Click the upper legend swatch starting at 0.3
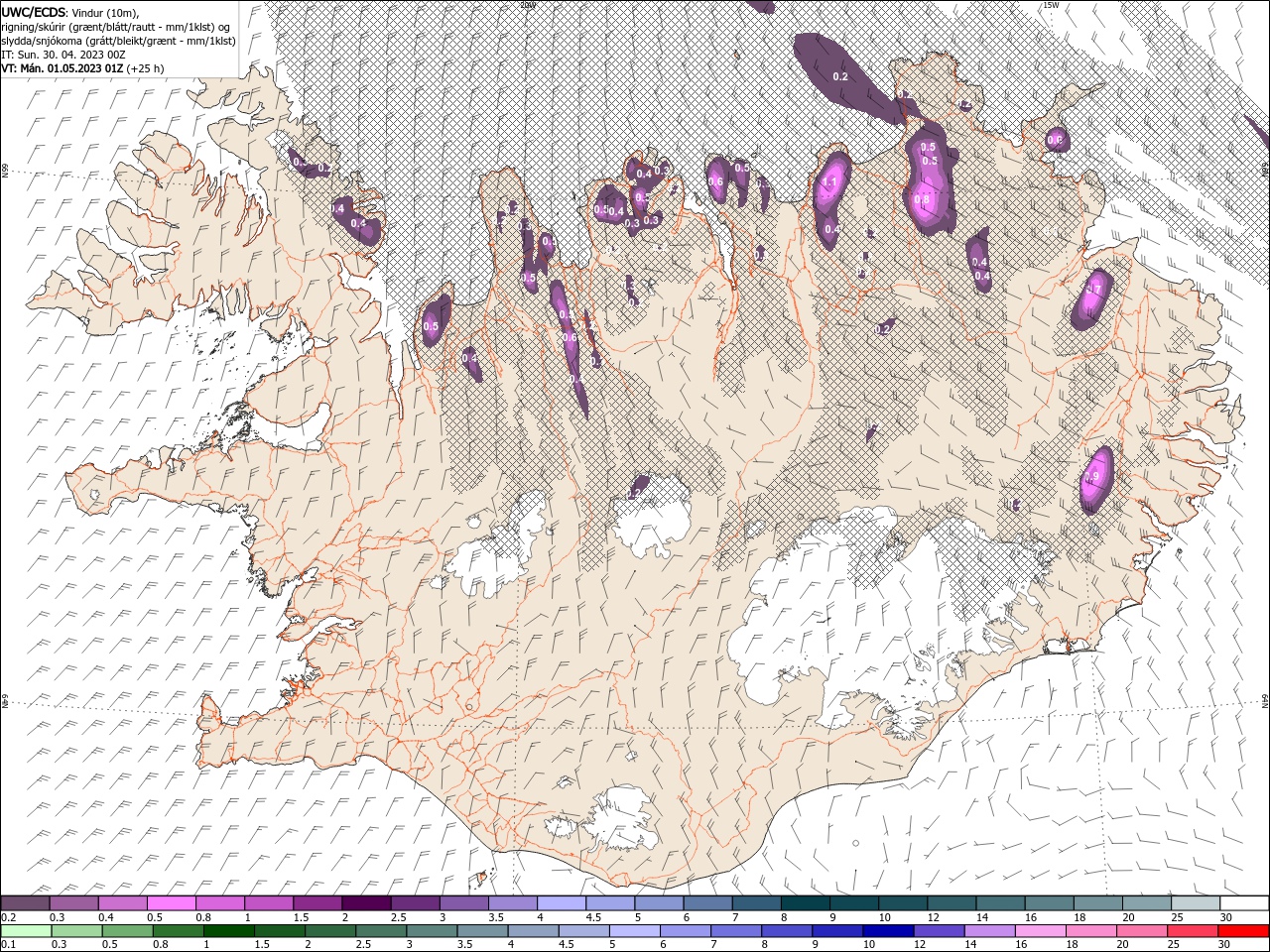The image size is (1270, 952). pos(74,903)
